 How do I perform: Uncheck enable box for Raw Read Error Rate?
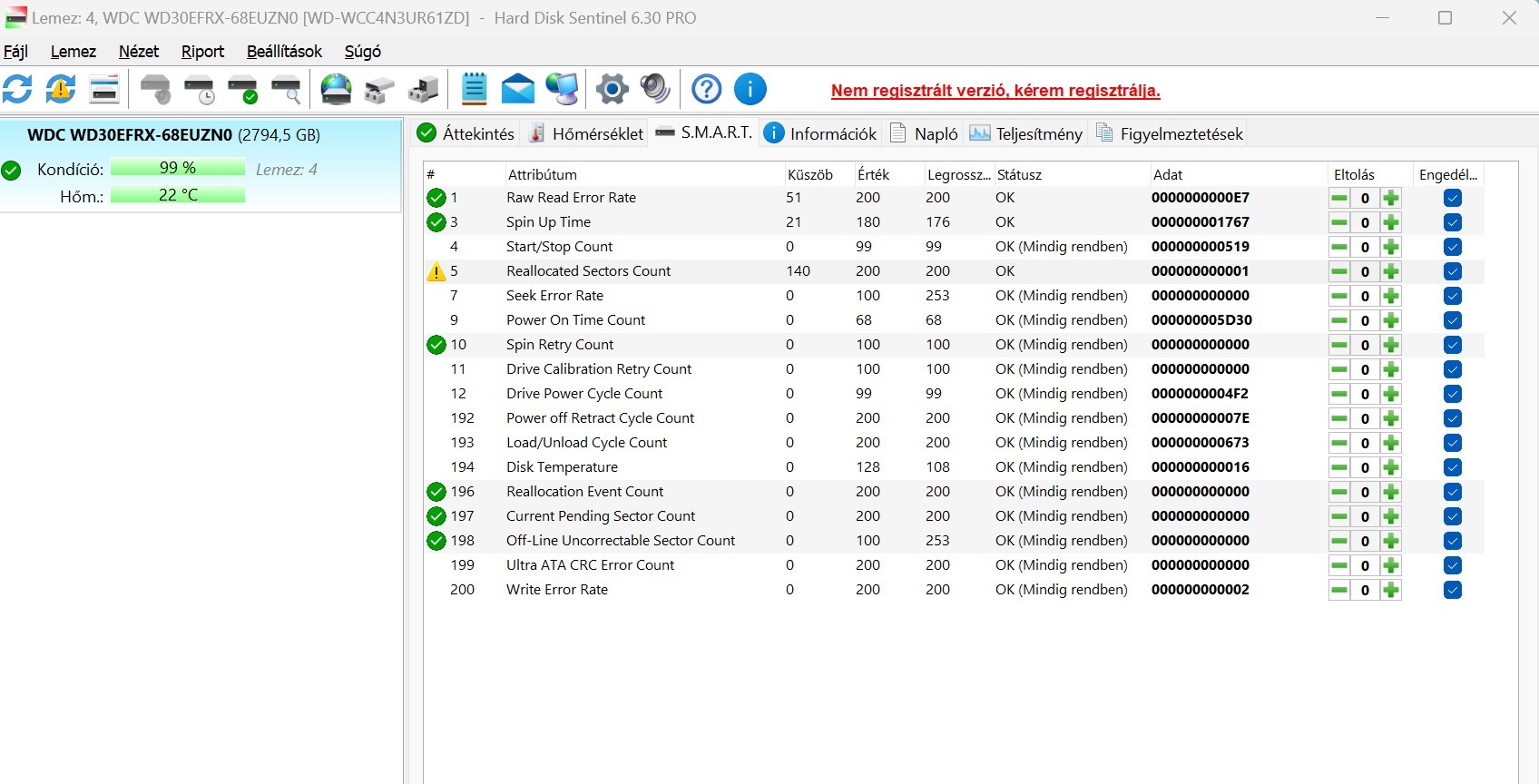coord(1453,198)
